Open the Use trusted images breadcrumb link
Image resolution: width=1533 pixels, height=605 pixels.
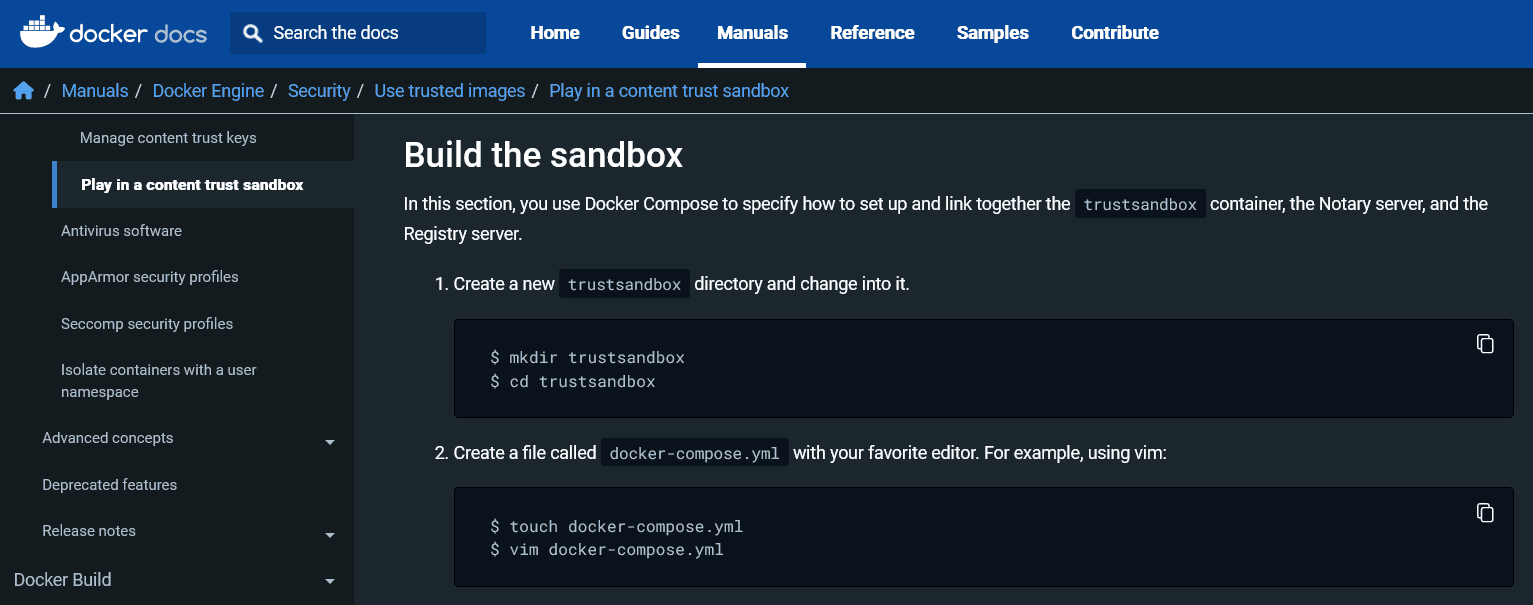[449, 90]
